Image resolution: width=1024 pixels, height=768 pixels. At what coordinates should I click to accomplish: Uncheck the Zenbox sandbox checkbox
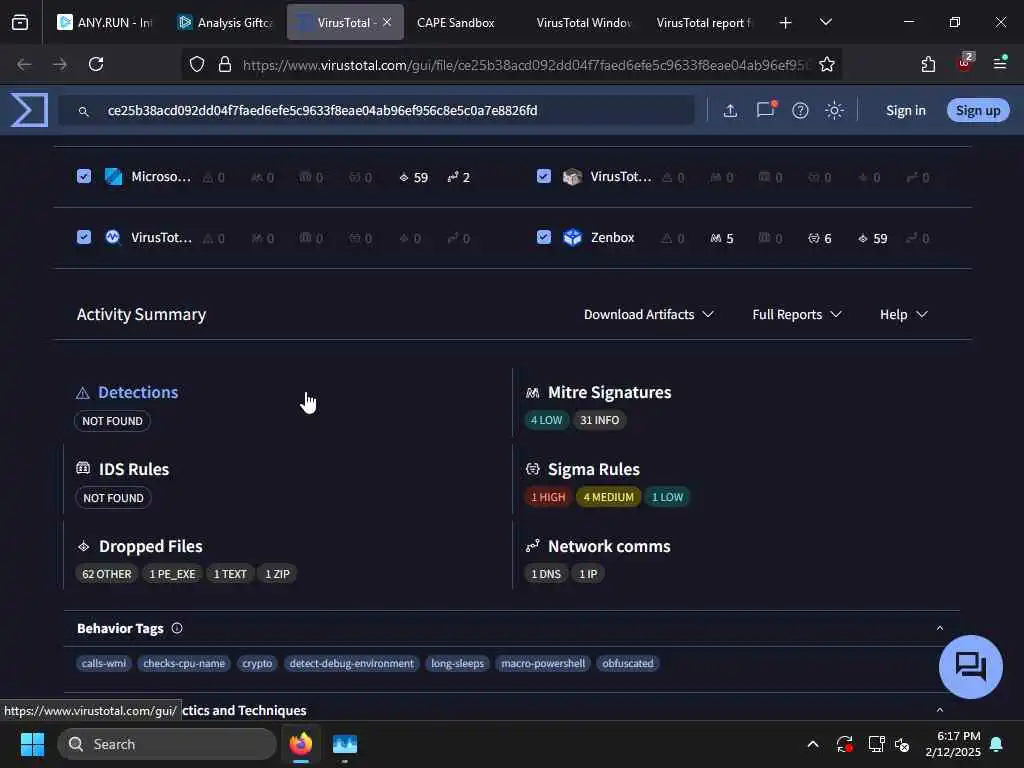[x=543, y=237]
